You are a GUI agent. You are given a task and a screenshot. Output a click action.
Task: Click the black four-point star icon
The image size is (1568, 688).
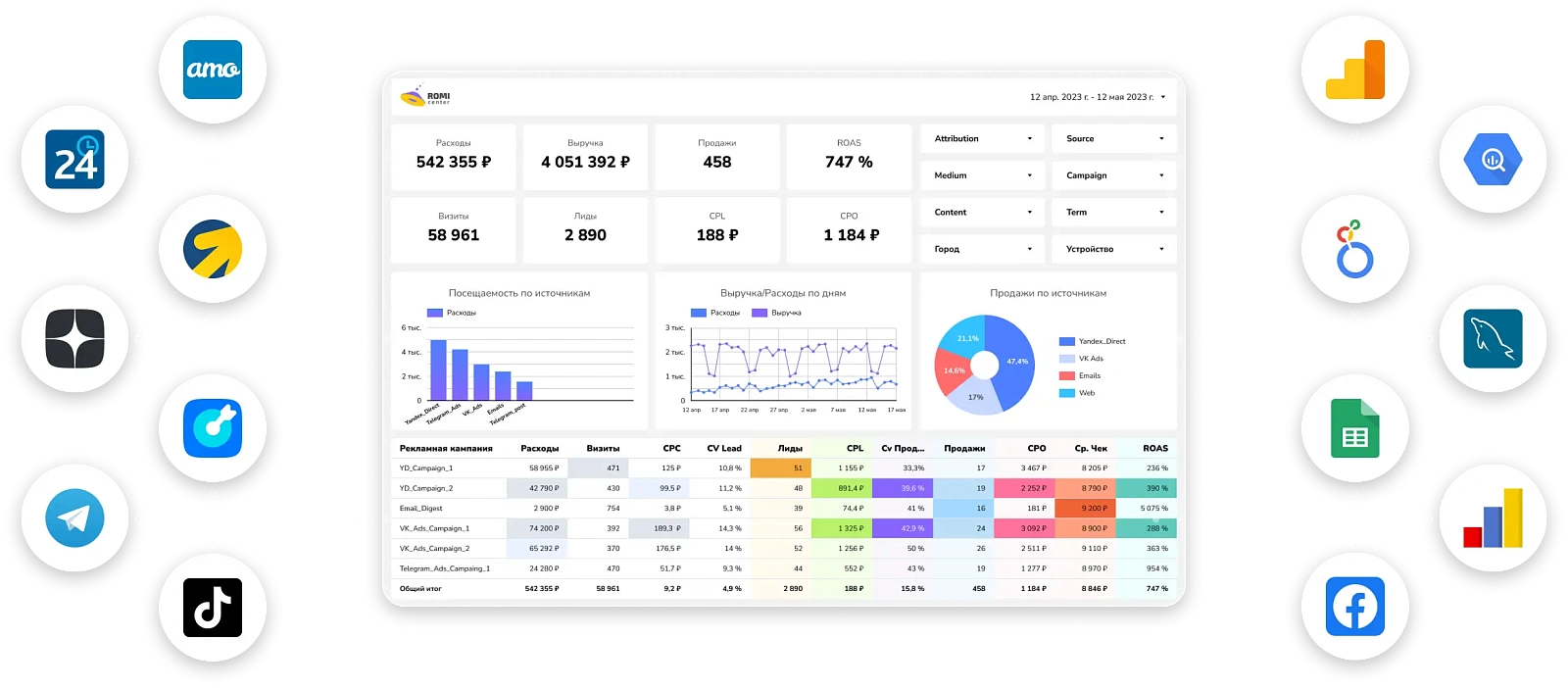(74, 338)
